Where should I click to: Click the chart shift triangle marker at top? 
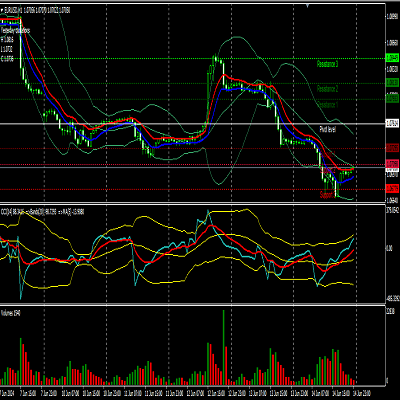point(307,5)
